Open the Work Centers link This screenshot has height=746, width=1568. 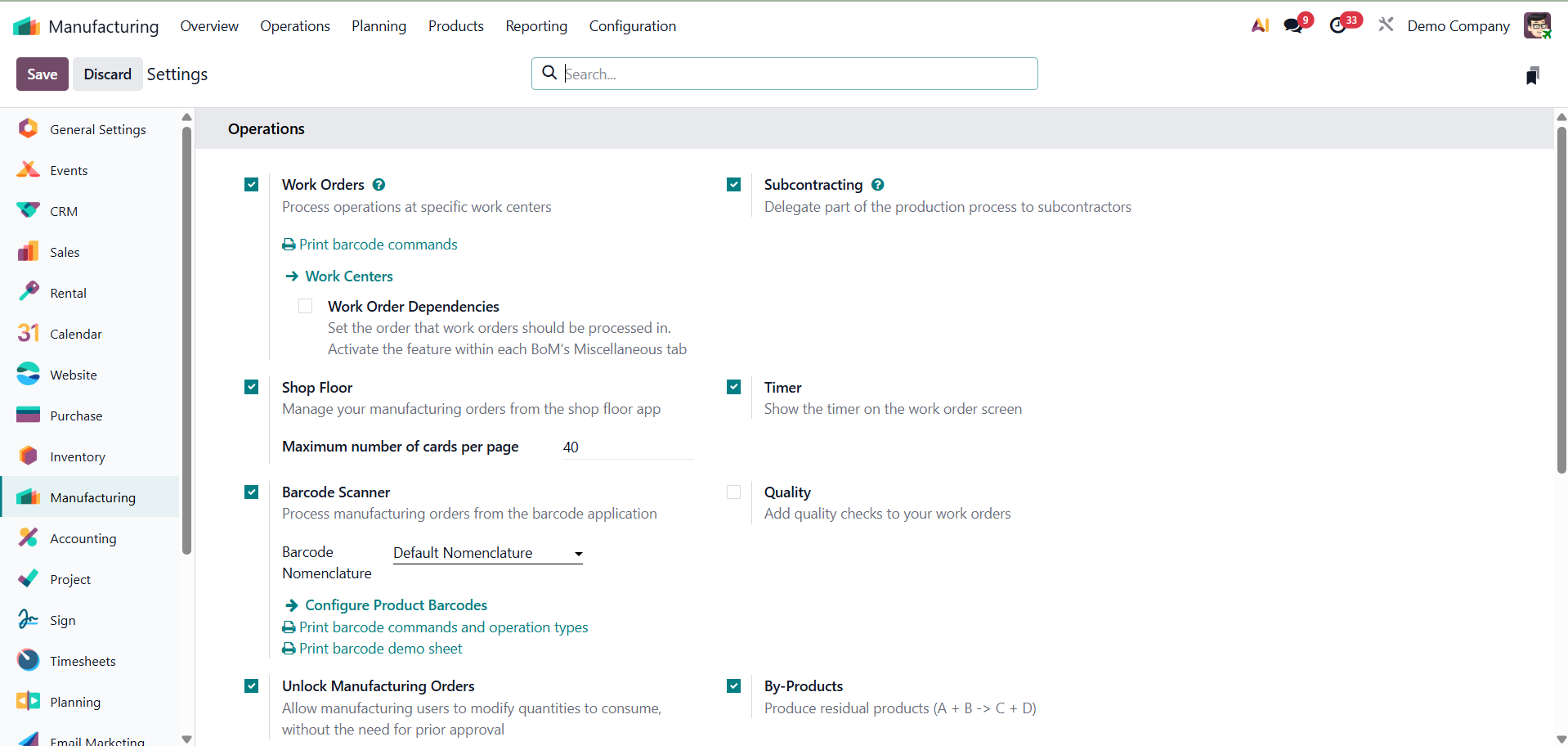(x=349, y=276)
